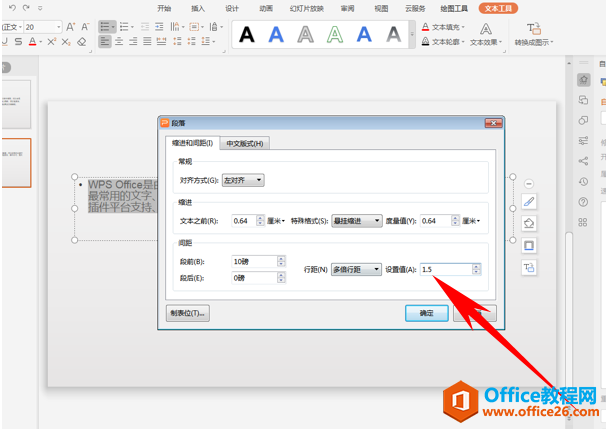
Task: Open the special format dropdown (悬挂缩进)
Action: [357, 221]
